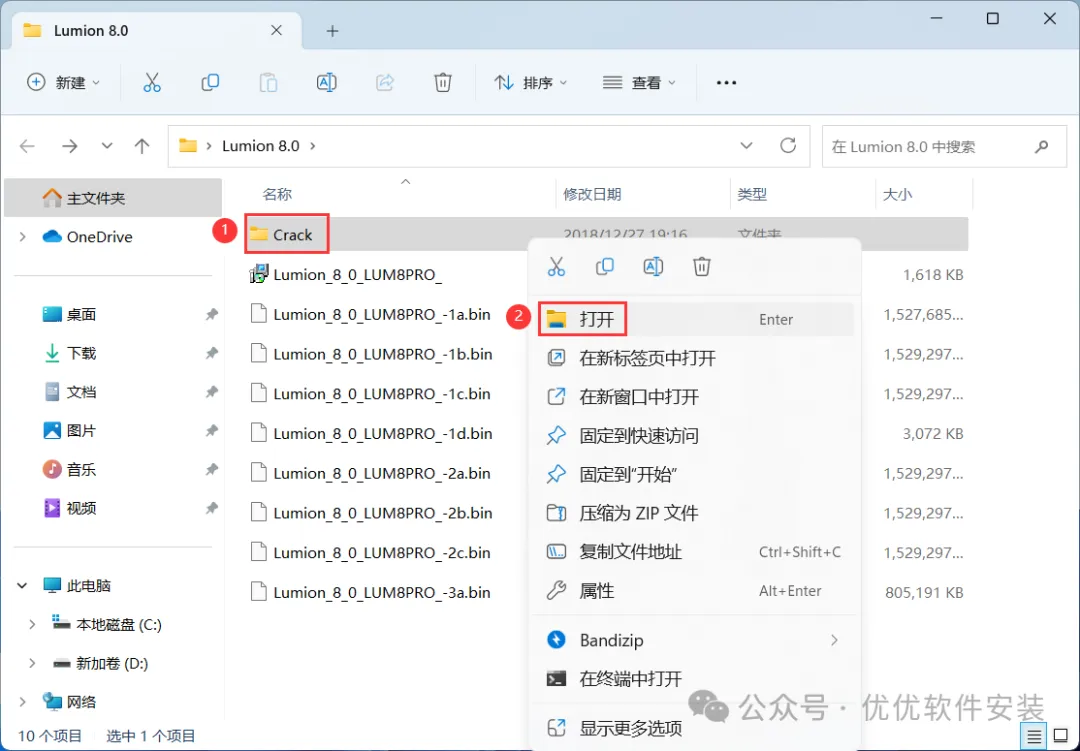Viewport: 1080px width, 751px height.
Task: Sort by the 名称 column header
Action: click(277, 195)
